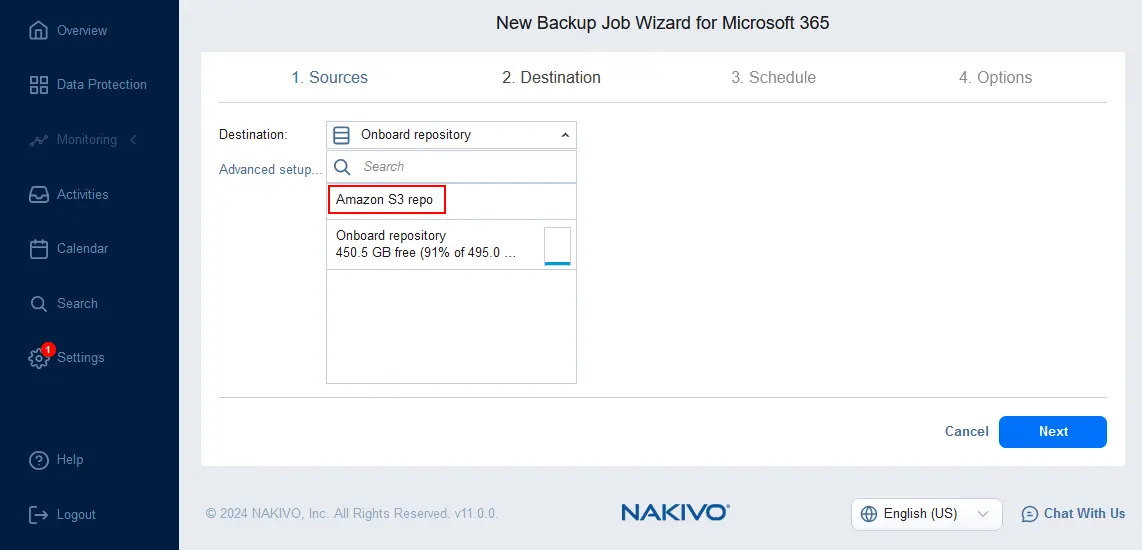Open the English (US) language dropdown
Screen dimensions: 1142x550
[926, 514]
